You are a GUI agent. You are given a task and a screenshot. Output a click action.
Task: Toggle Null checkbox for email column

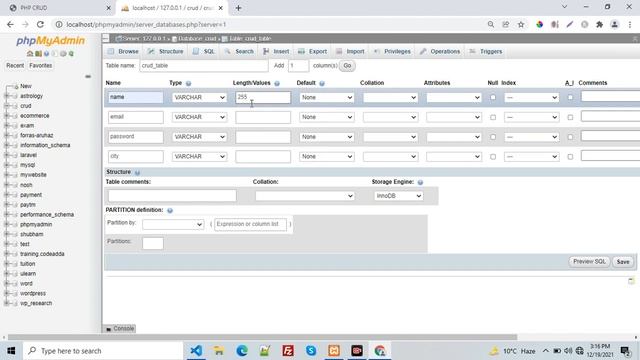493,118
